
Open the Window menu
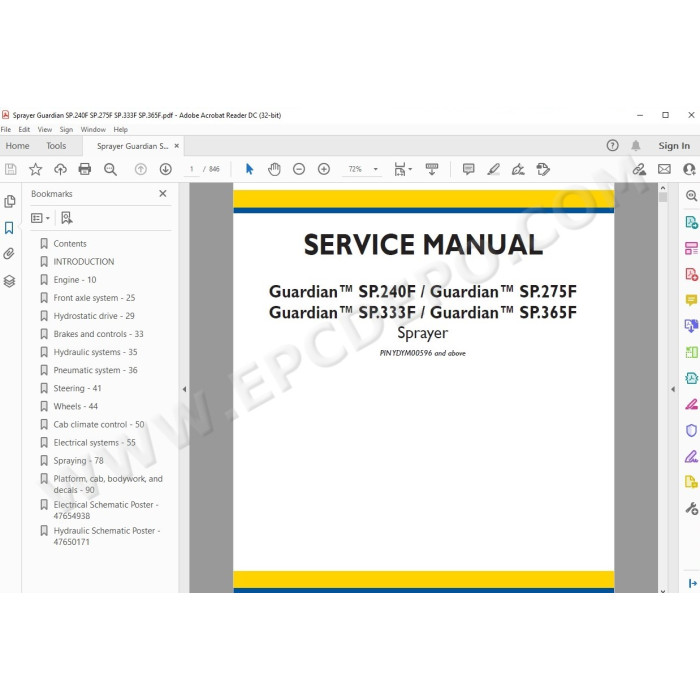93,129
